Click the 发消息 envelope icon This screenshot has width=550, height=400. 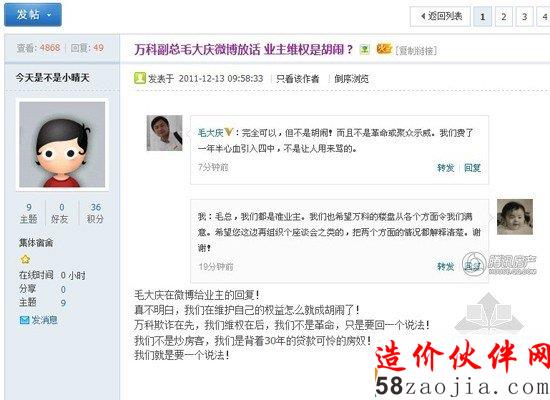[25, 320]
